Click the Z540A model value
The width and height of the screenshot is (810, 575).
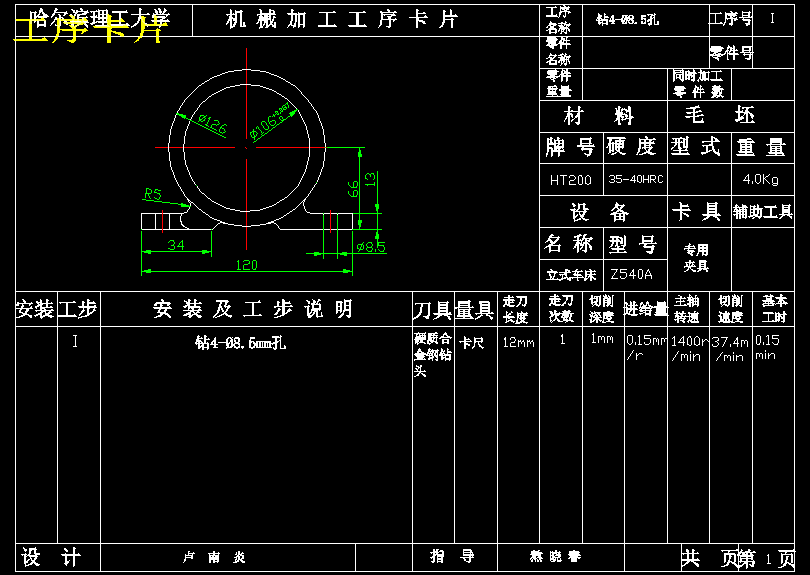631,274
